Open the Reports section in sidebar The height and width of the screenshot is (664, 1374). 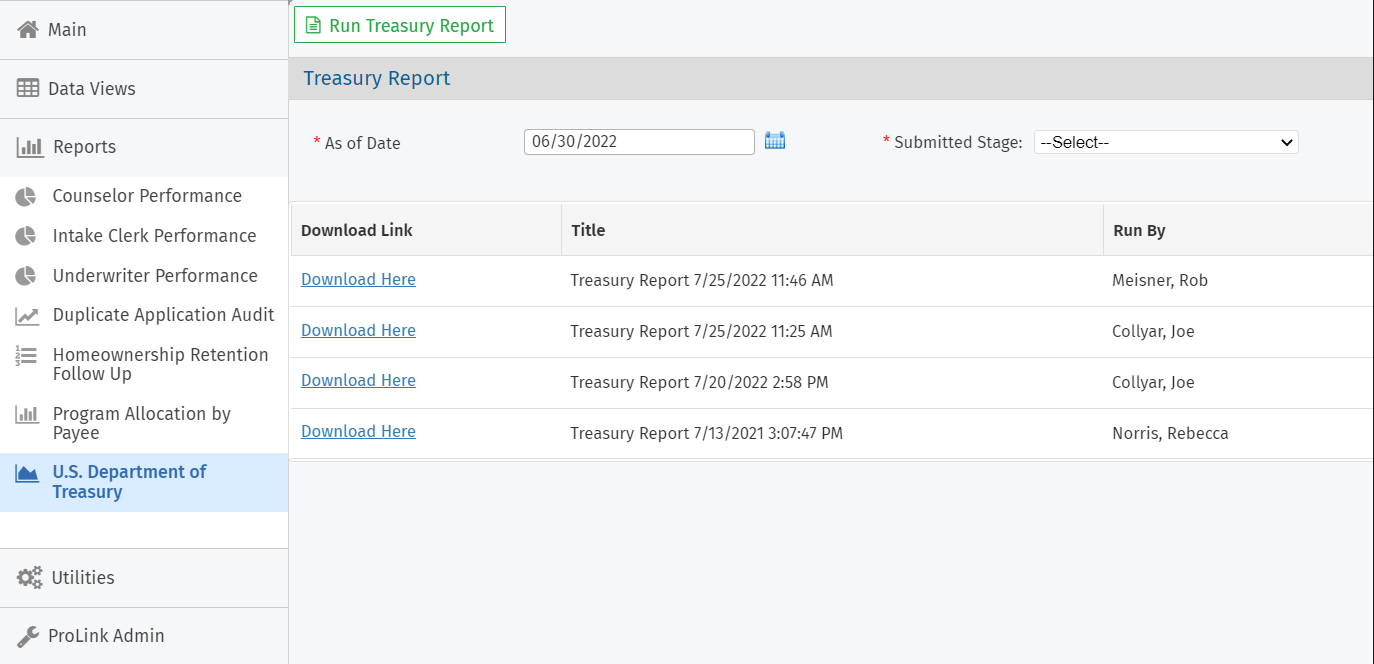86,146
